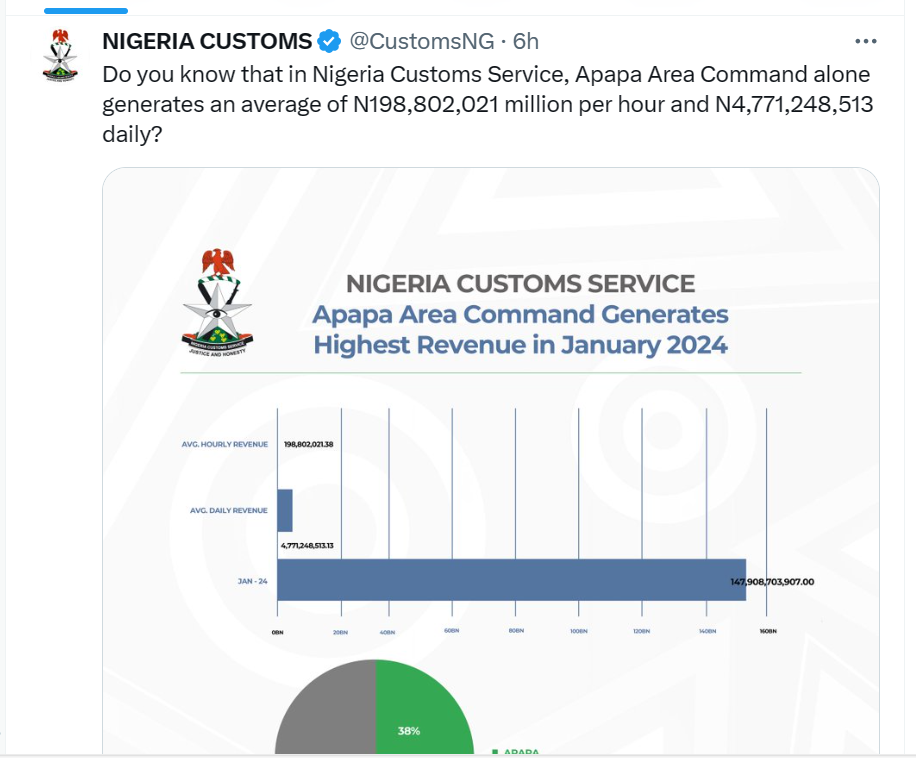The height and width of the screenshot is (758, 916).
Task: Open the @CustomsNG handle link
Action: click(x=421, y=42)
